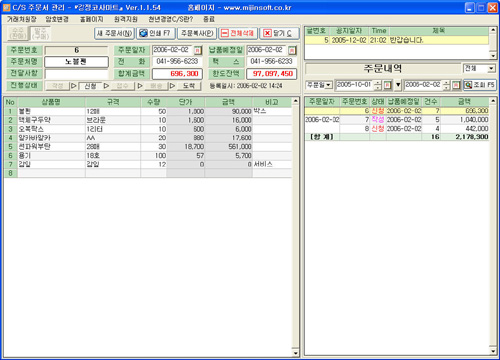Click the application icon in title bar
Image resolution: width=500 pixels, height=360 pixels.
[6, 7]
